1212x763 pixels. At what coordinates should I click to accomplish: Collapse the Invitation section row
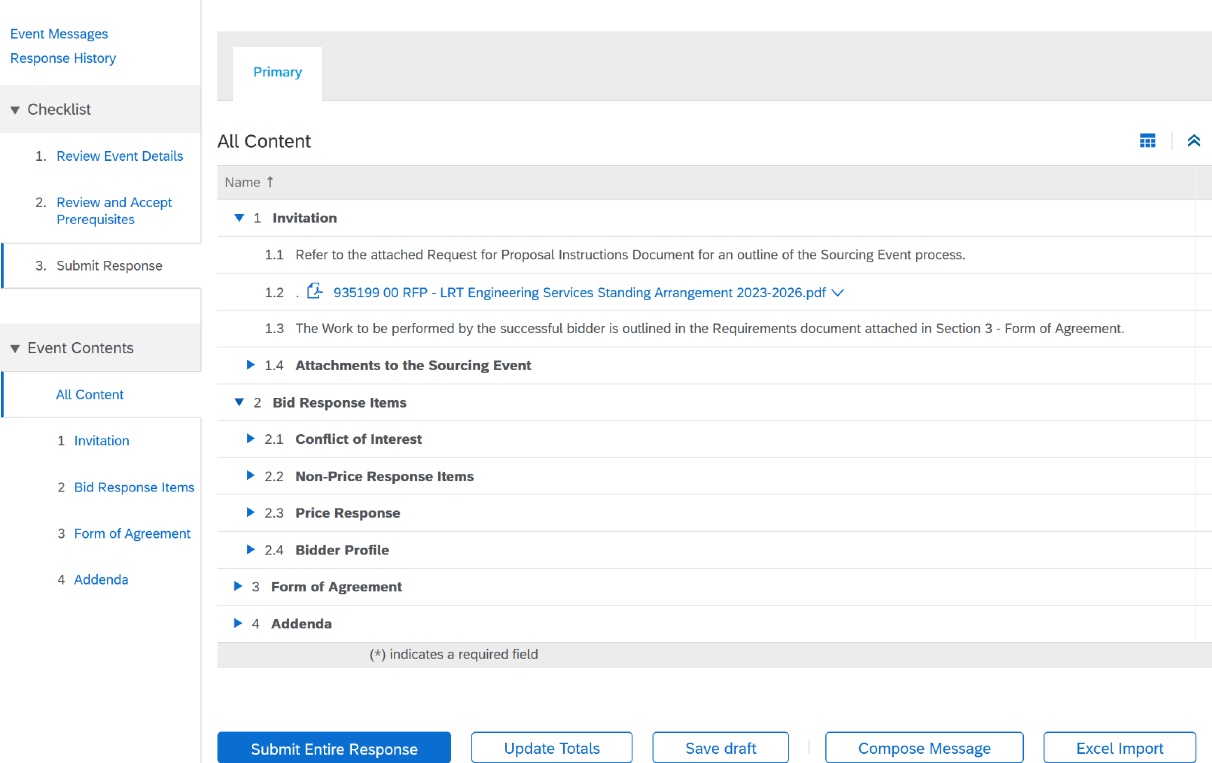click(239, 218)
